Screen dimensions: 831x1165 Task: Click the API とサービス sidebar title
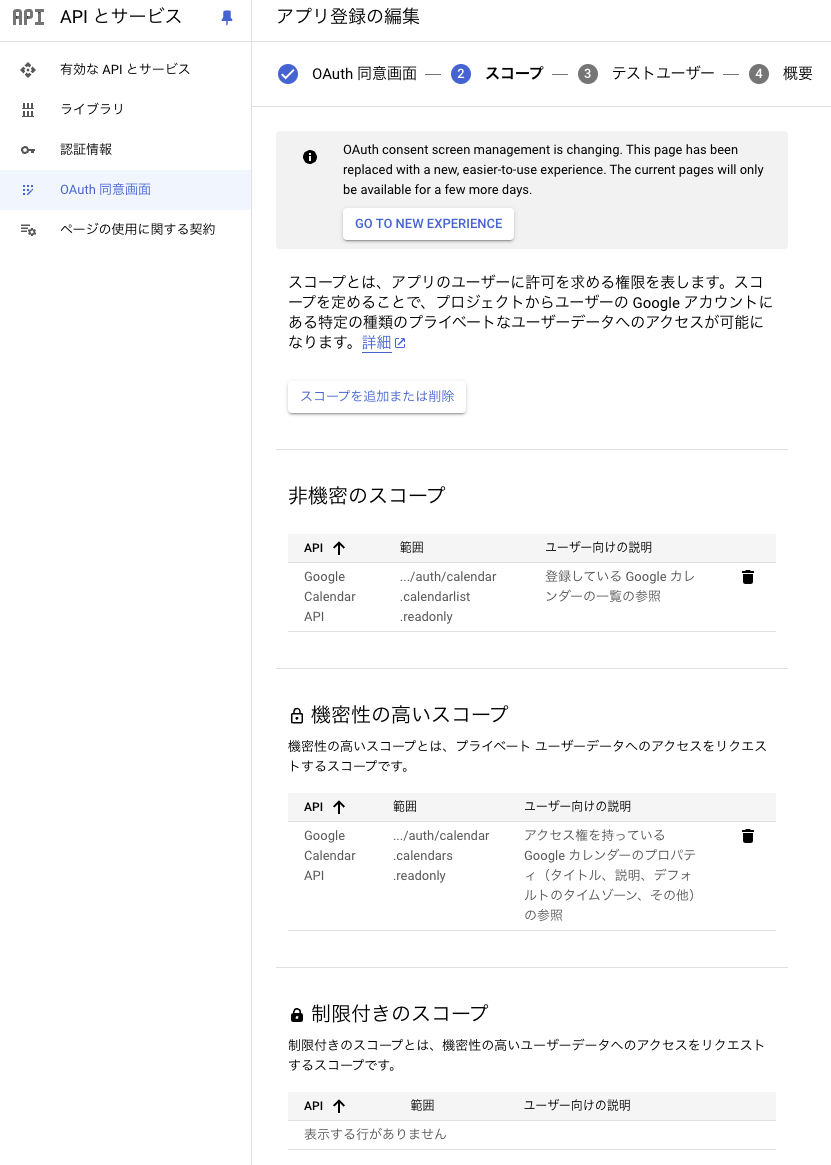120,16
